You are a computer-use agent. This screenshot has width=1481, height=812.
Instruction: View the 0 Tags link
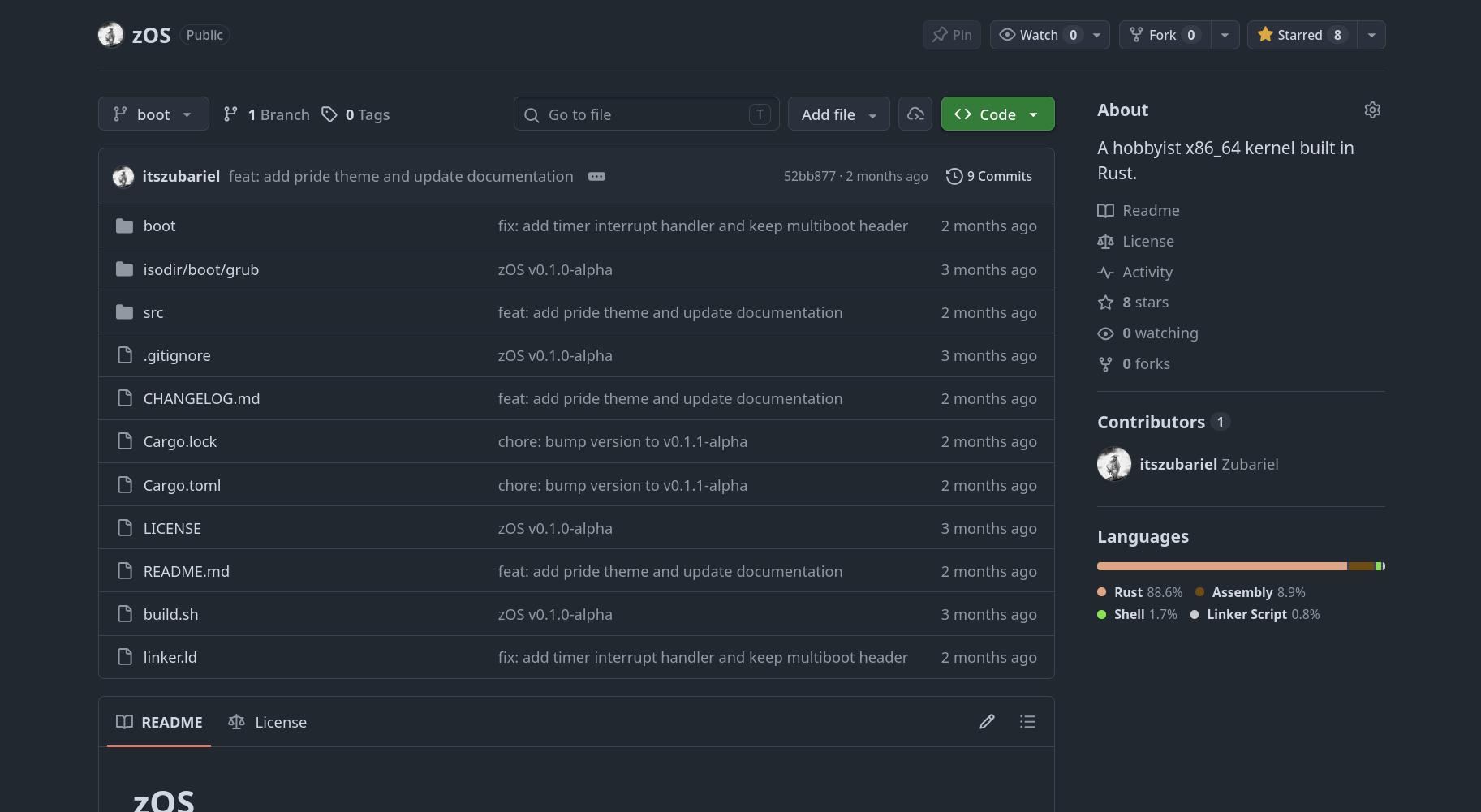(355, 114)
